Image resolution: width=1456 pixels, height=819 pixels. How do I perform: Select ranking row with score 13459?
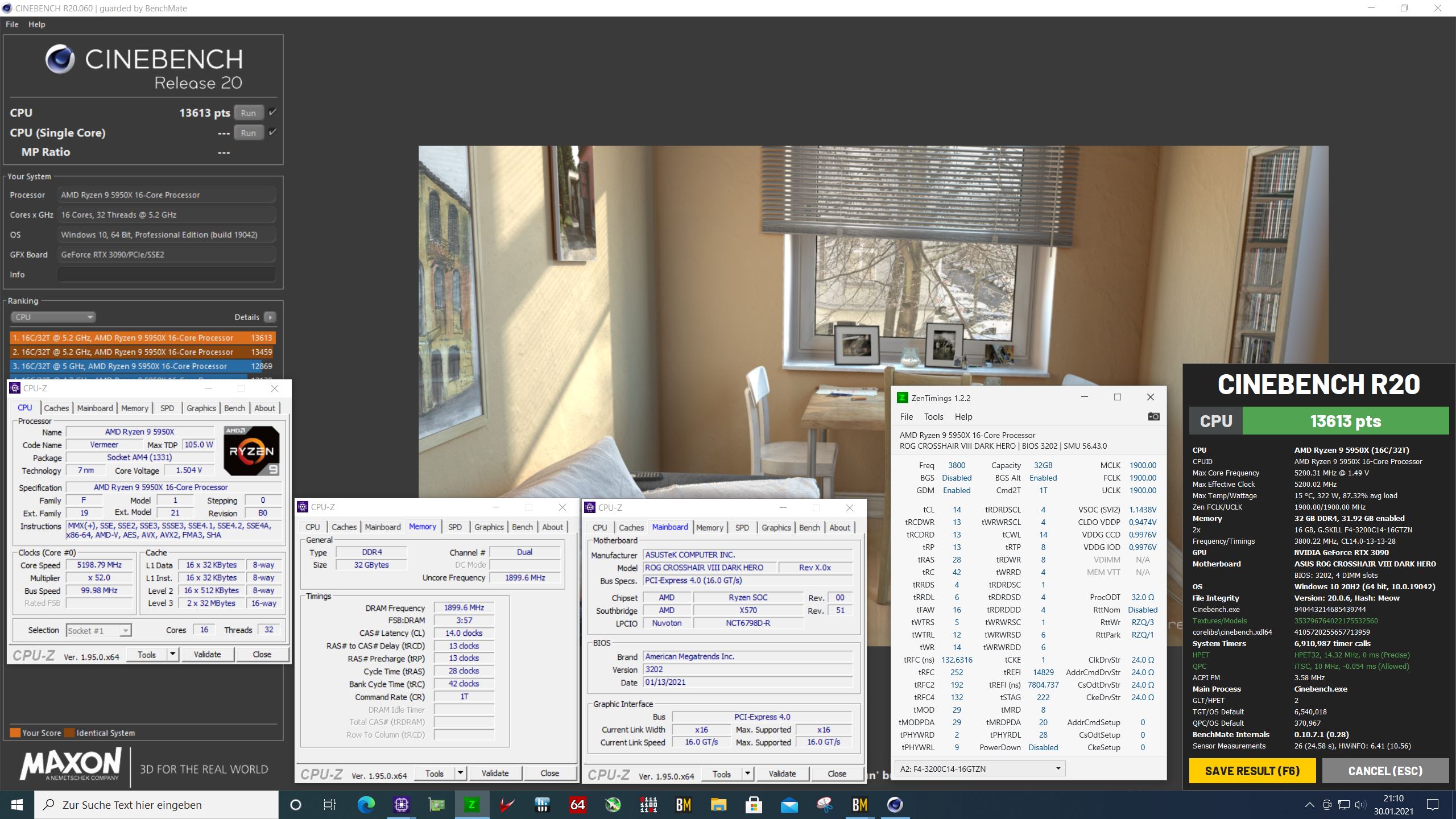click(x=143, y=352)
